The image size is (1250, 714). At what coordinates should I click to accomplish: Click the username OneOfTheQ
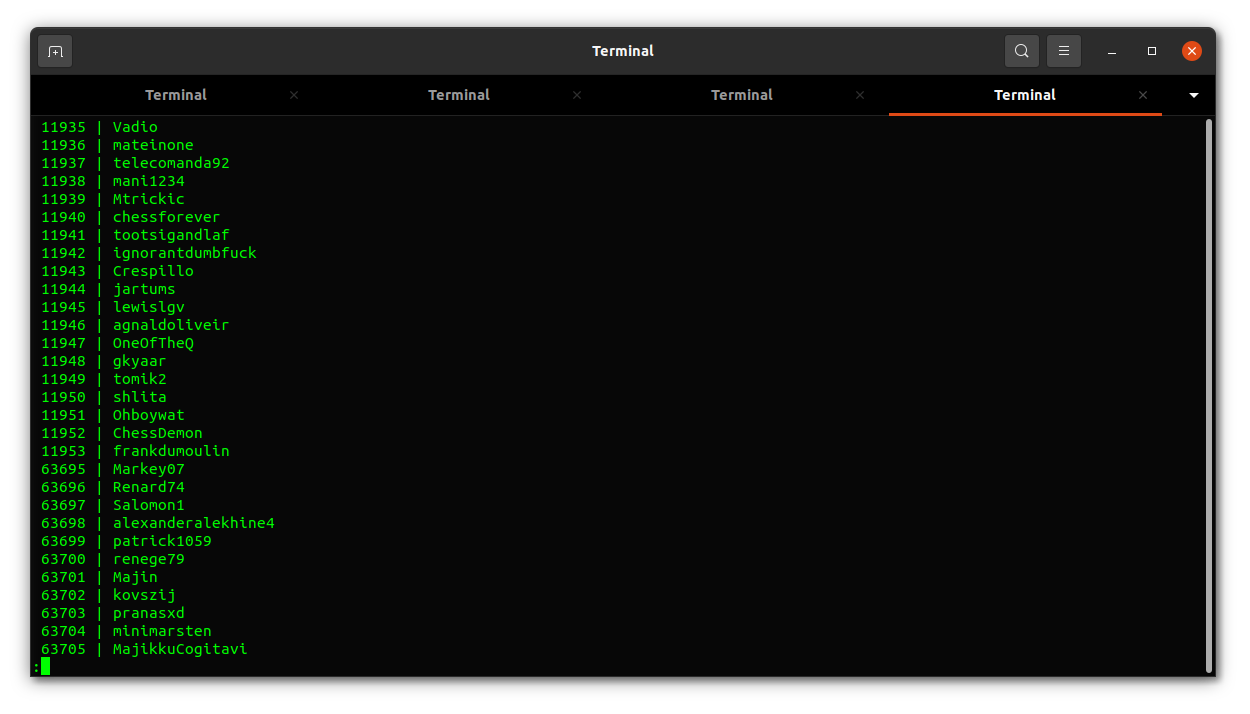click(x=153, y=343)
